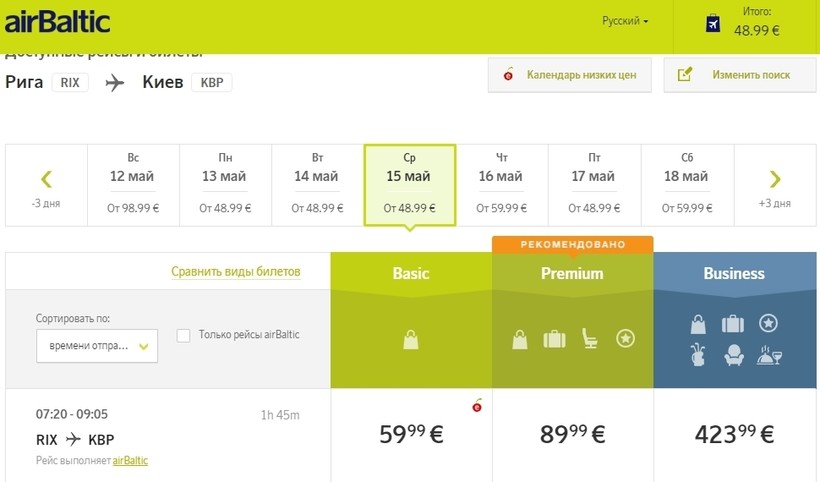The image size is (820, 482).
Task: Click the Изменить поиск button
Action: point(739,75)
